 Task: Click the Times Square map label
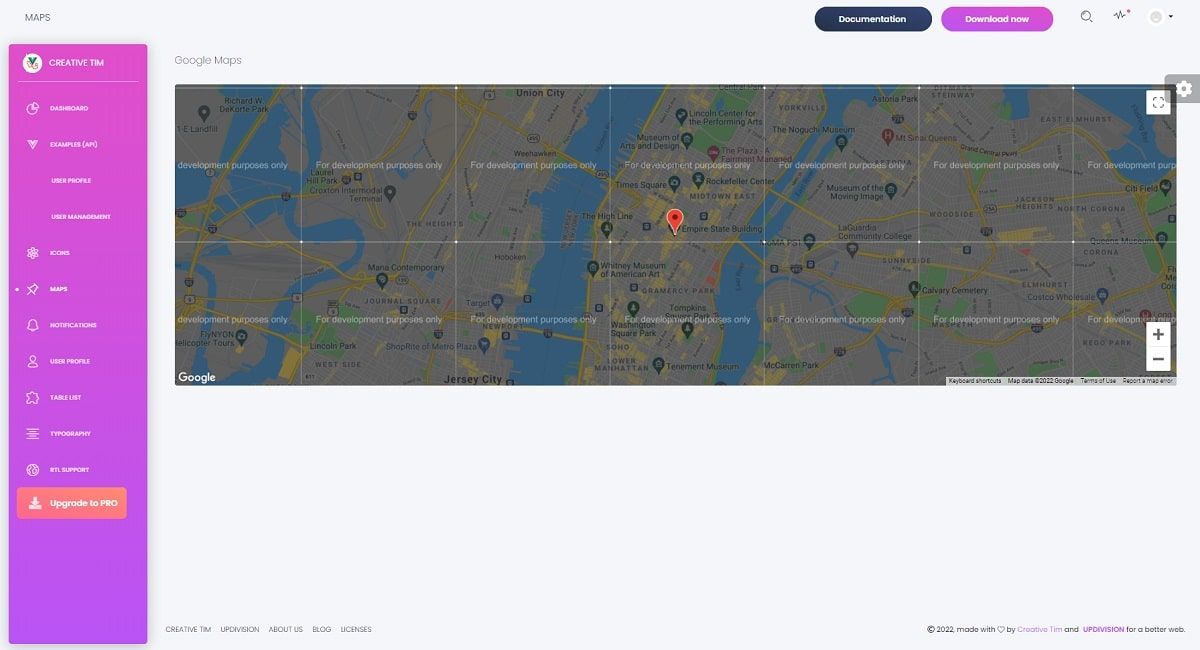(x=641, y=185)
